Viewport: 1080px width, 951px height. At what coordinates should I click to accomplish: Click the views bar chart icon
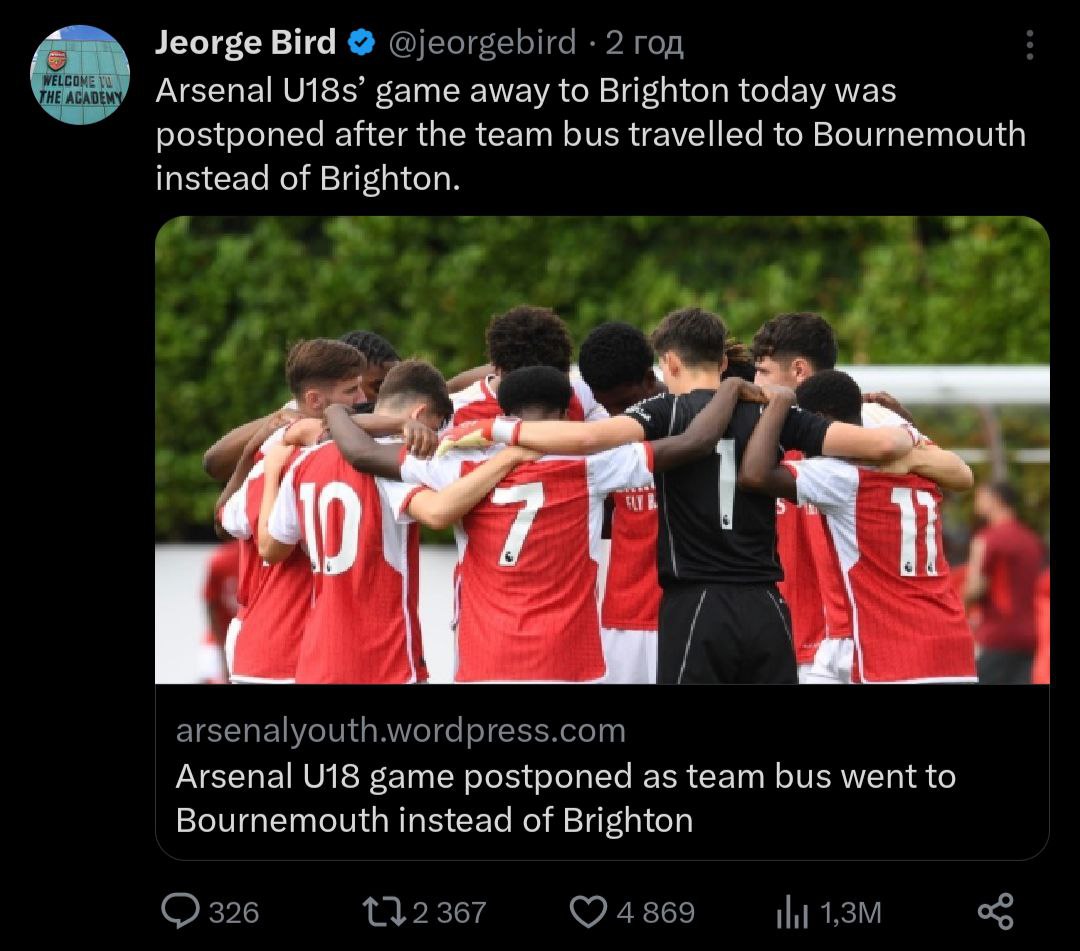coord(792,911)
